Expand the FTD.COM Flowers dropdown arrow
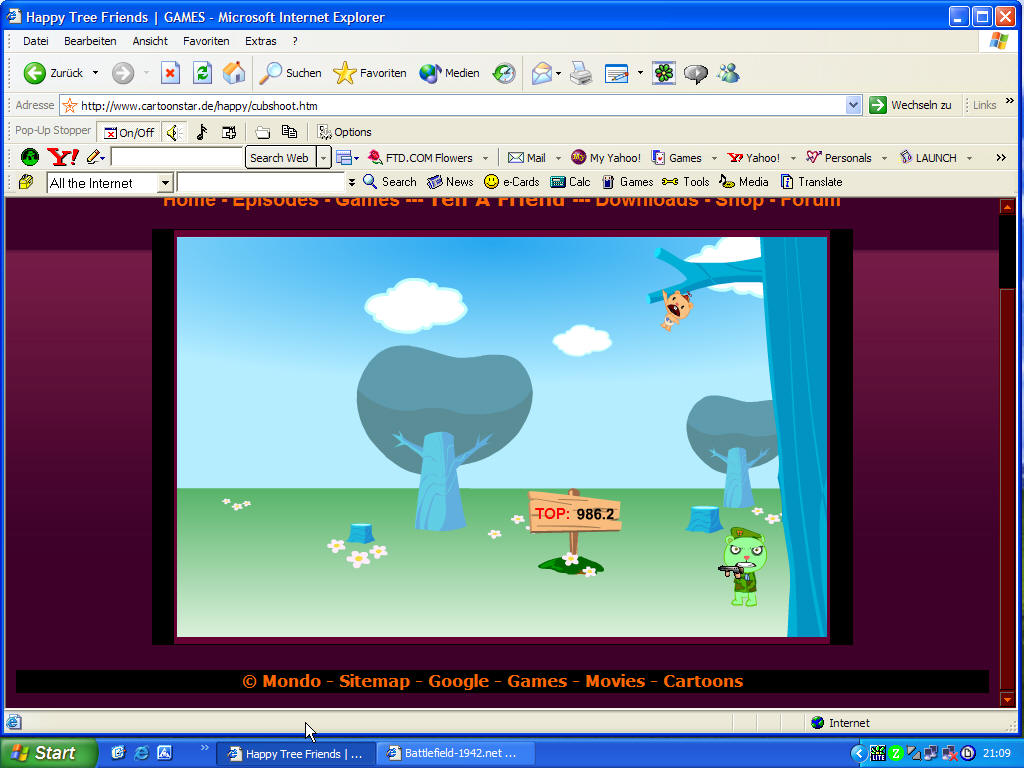Screen dimensions: 1024x768 point(485,158)
